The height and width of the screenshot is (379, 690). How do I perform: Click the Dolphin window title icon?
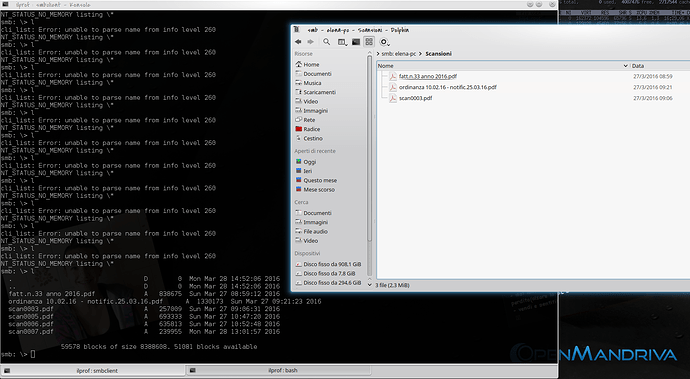[297, 30]
